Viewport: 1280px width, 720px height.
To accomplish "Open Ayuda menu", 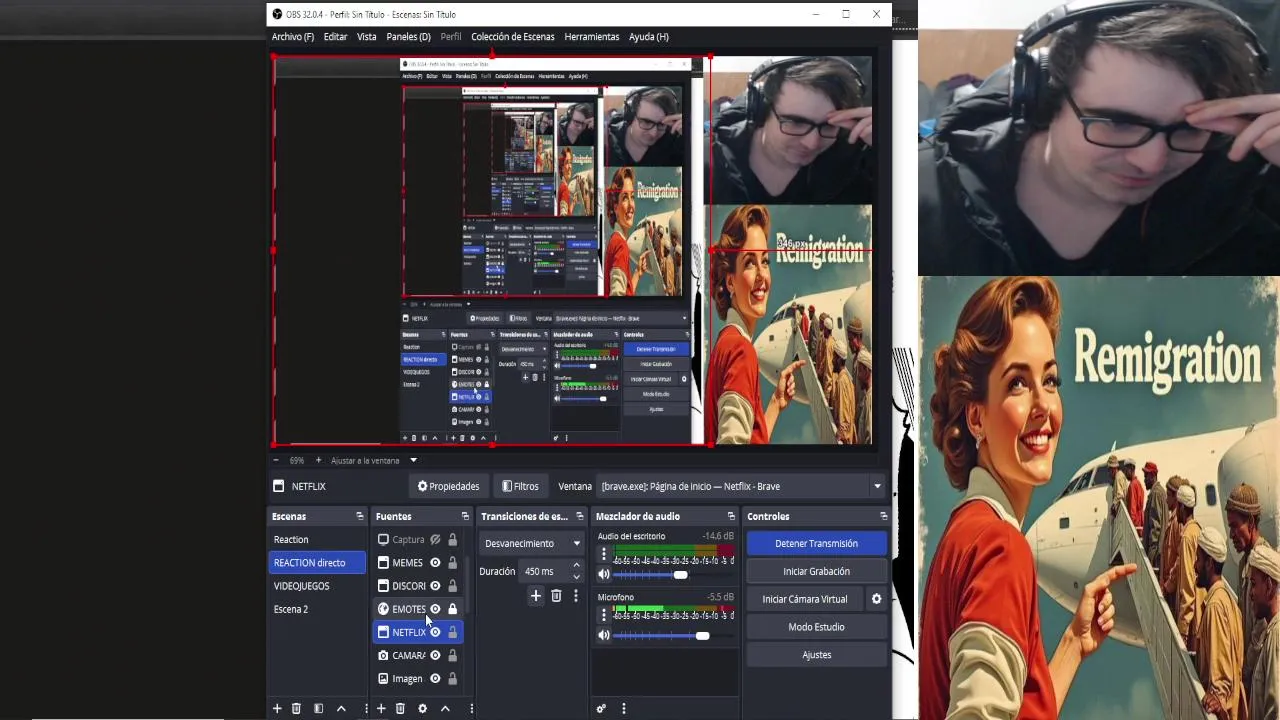I will click(649, 36).
